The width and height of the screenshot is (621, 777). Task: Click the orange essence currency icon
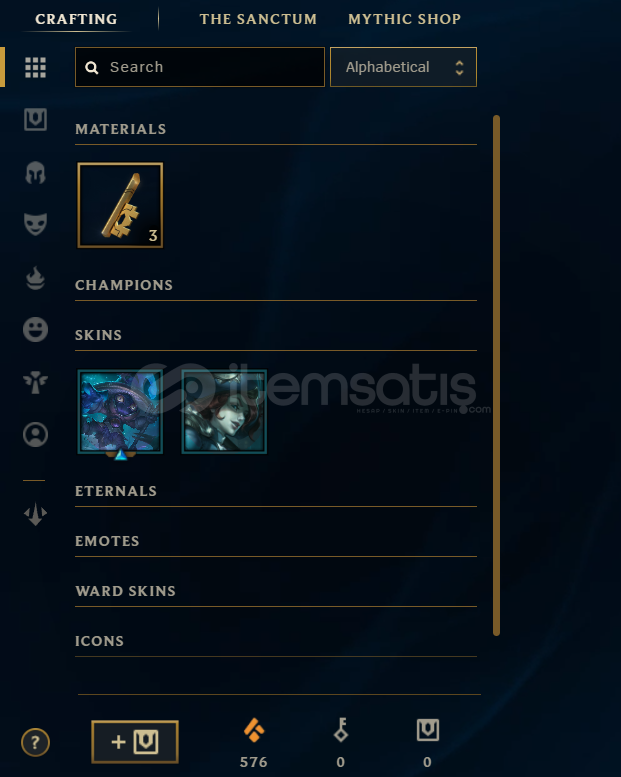tap(254, 730)
